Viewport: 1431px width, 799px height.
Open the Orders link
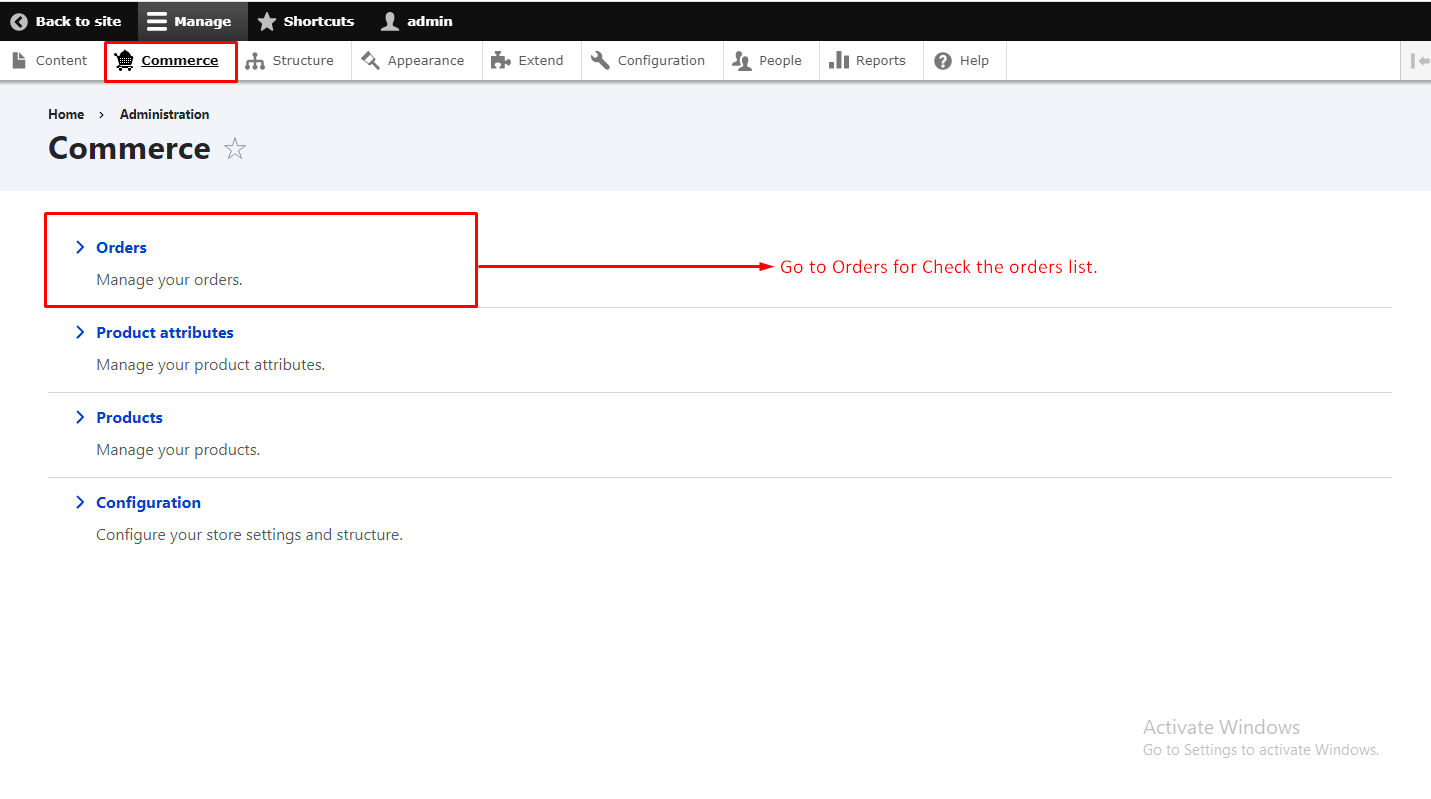tap(121, 247)
